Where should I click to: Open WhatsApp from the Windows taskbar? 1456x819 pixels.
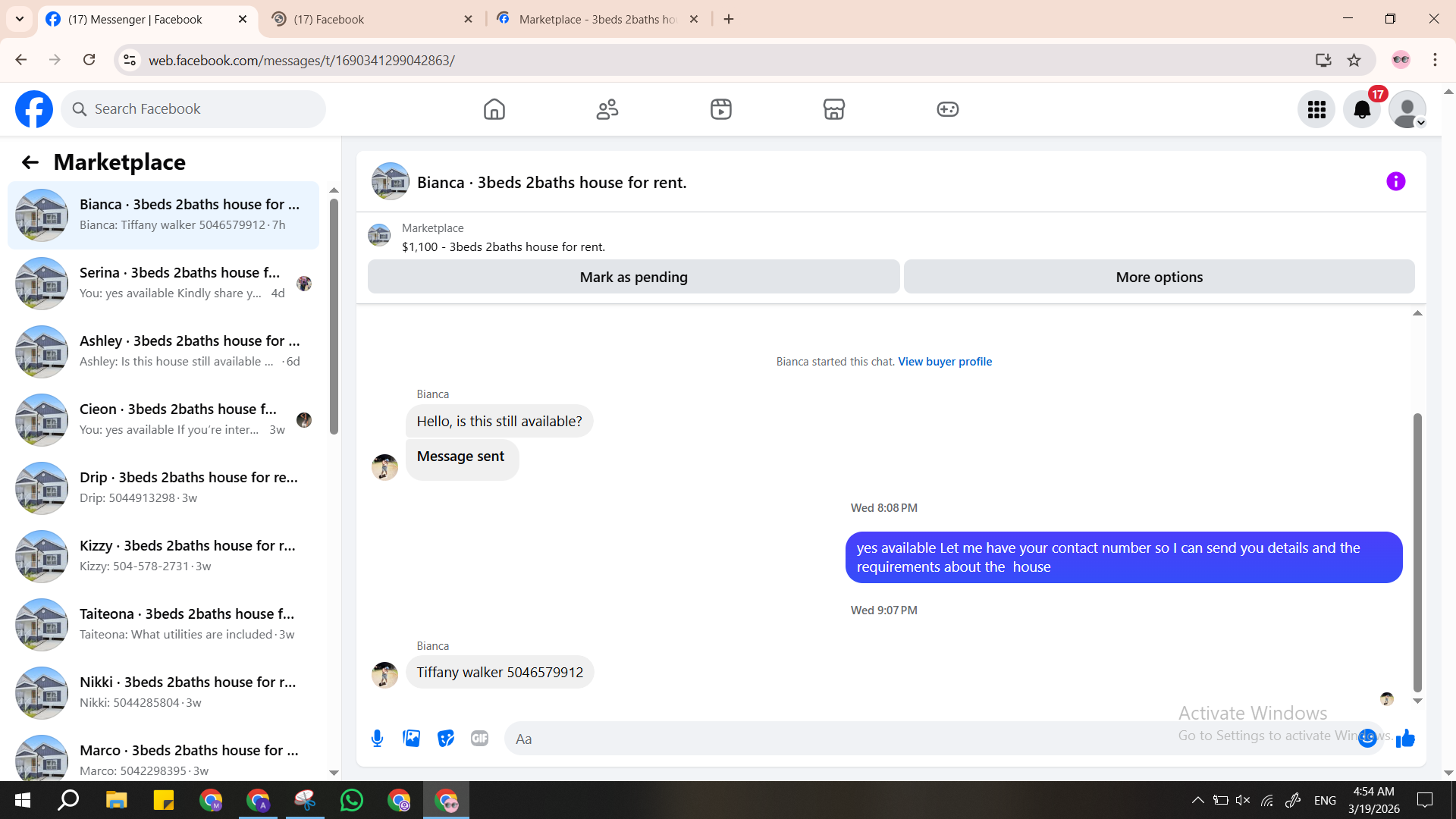click(x=352, y=800)
